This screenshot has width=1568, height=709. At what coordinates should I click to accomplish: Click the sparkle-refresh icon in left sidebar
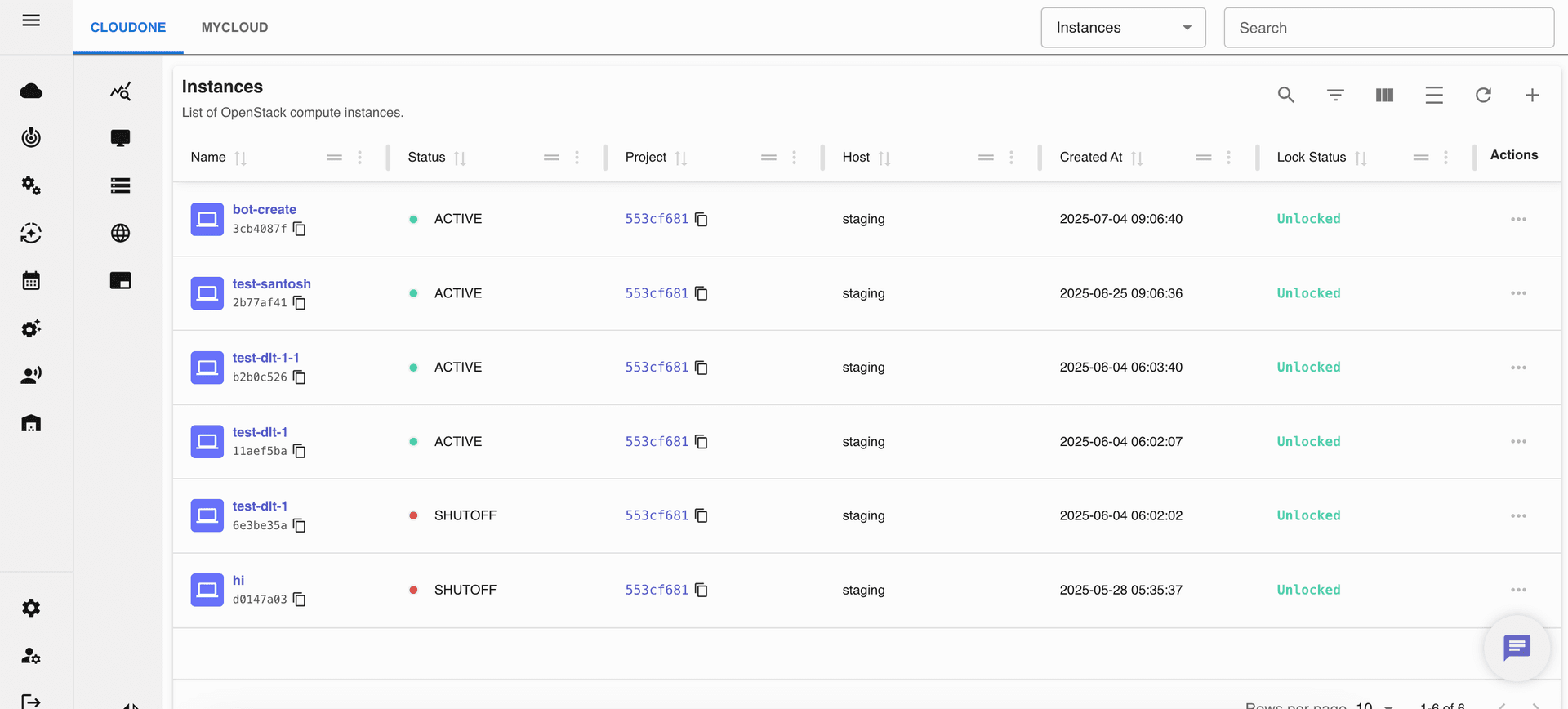(31, 233)
